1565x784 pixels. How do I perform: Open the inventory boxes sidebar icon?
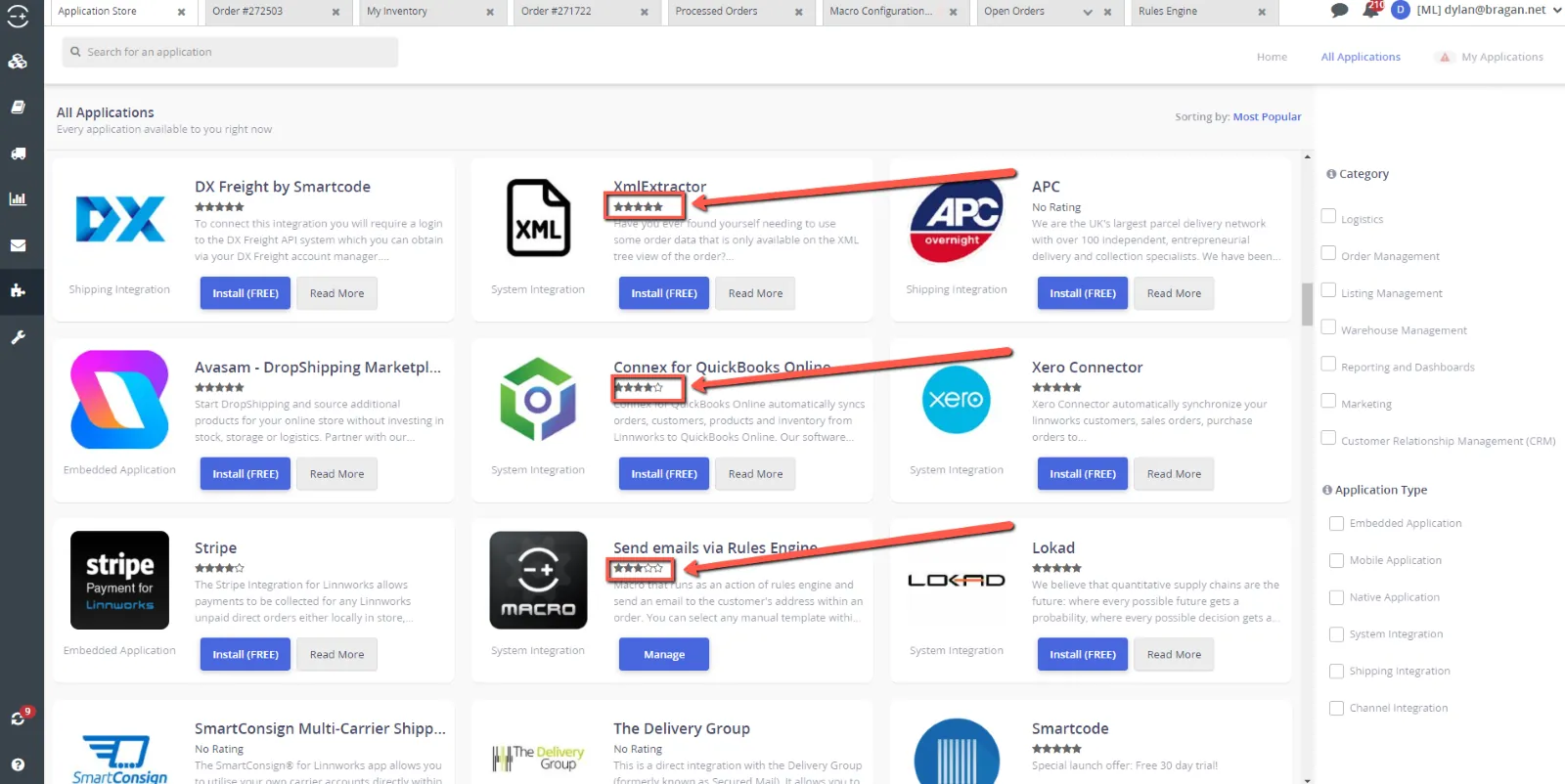(18, 62)
